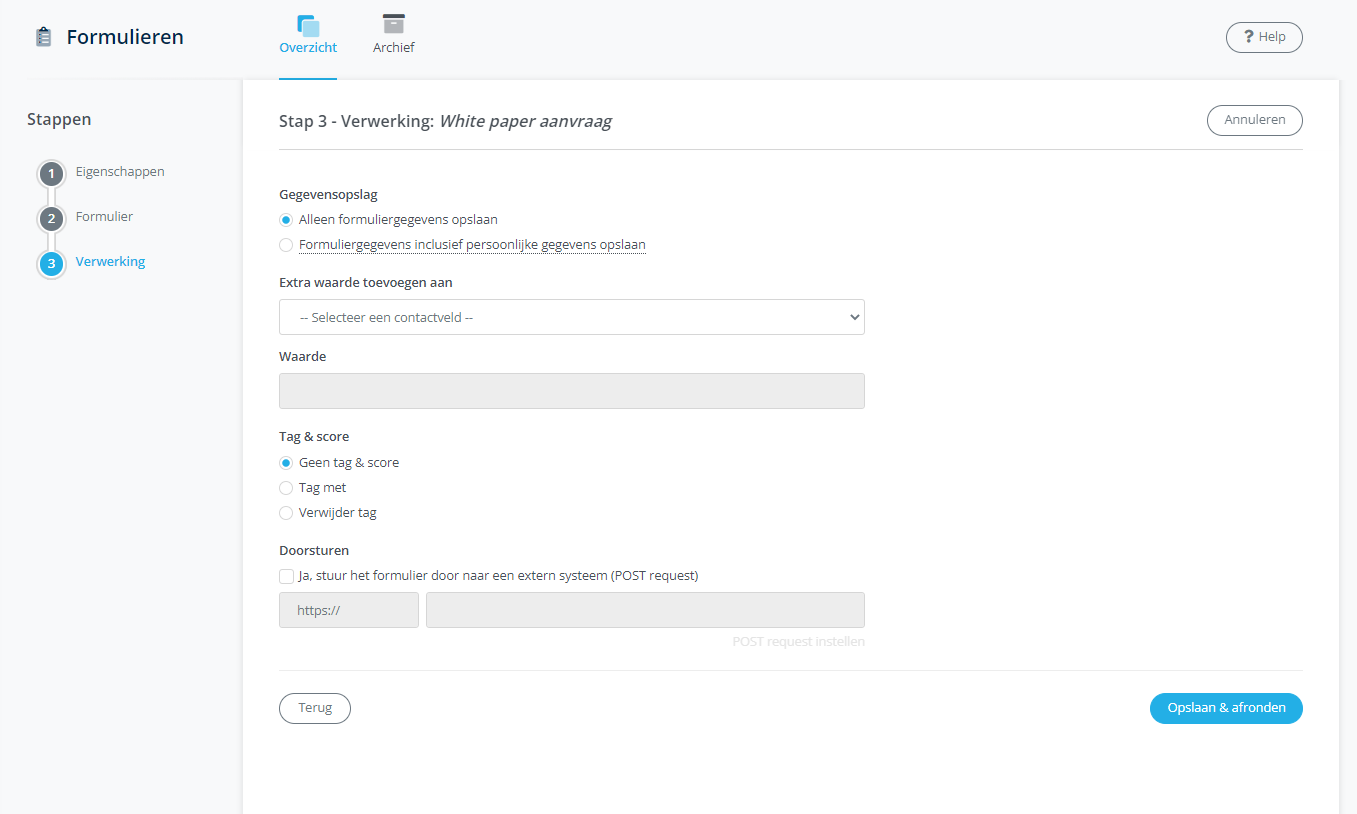Enable forwarding form to external system
1357x814 pixels.
tap(286, 576)
